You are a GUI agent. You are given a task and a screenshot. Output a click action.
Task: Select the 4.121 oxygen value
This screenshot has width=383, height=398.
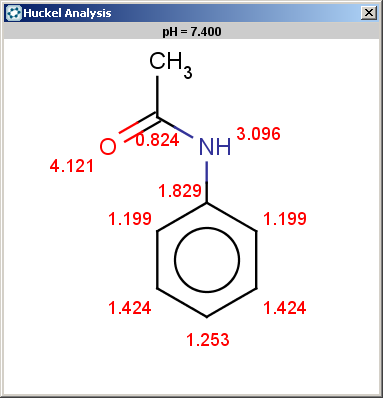coord(72,166)
